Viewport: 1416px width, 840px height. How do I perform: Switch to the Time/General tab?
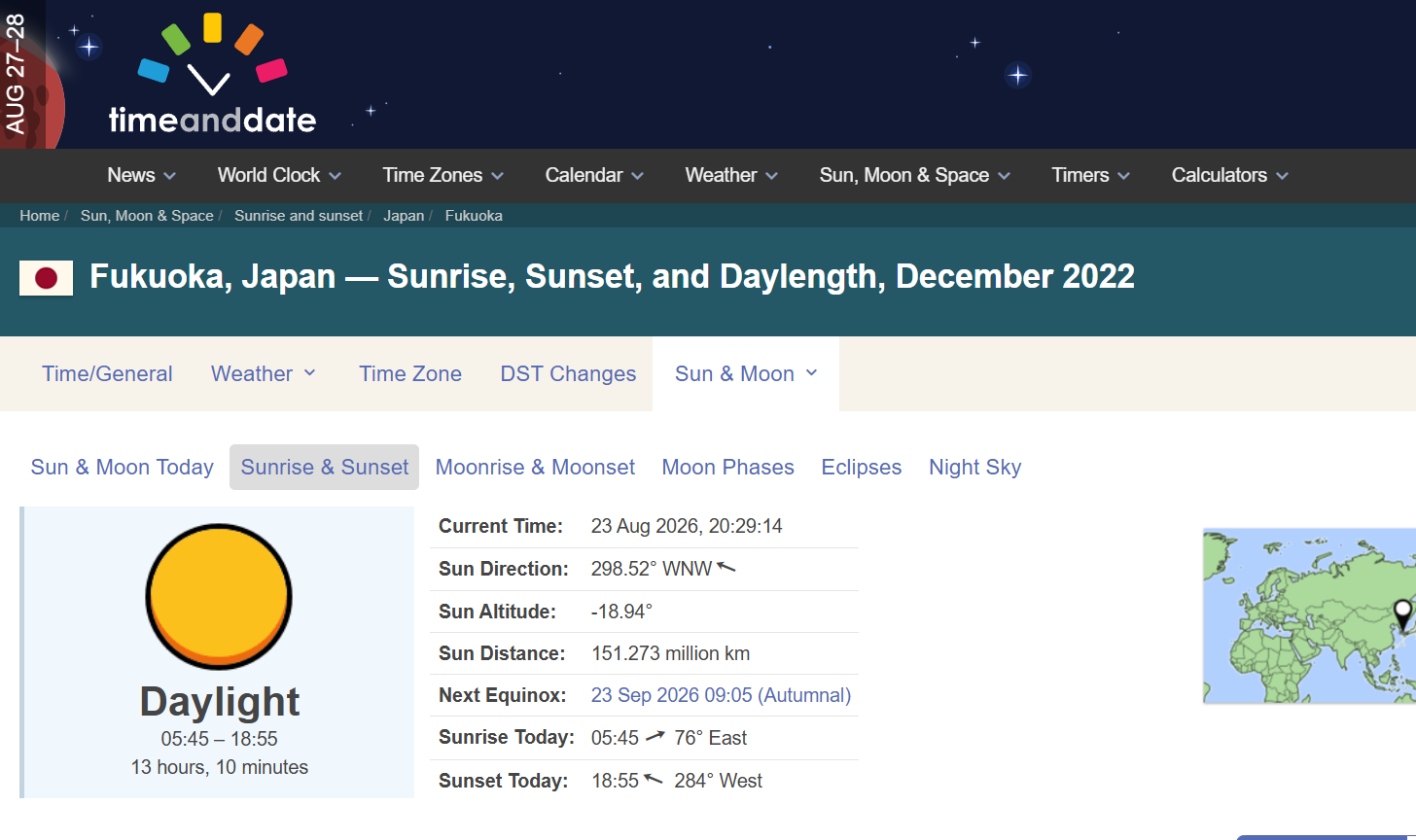[107, 373]
